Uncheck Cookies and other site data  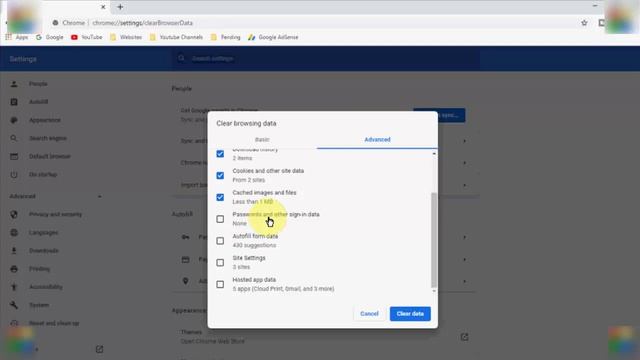(x=220, y=176)
